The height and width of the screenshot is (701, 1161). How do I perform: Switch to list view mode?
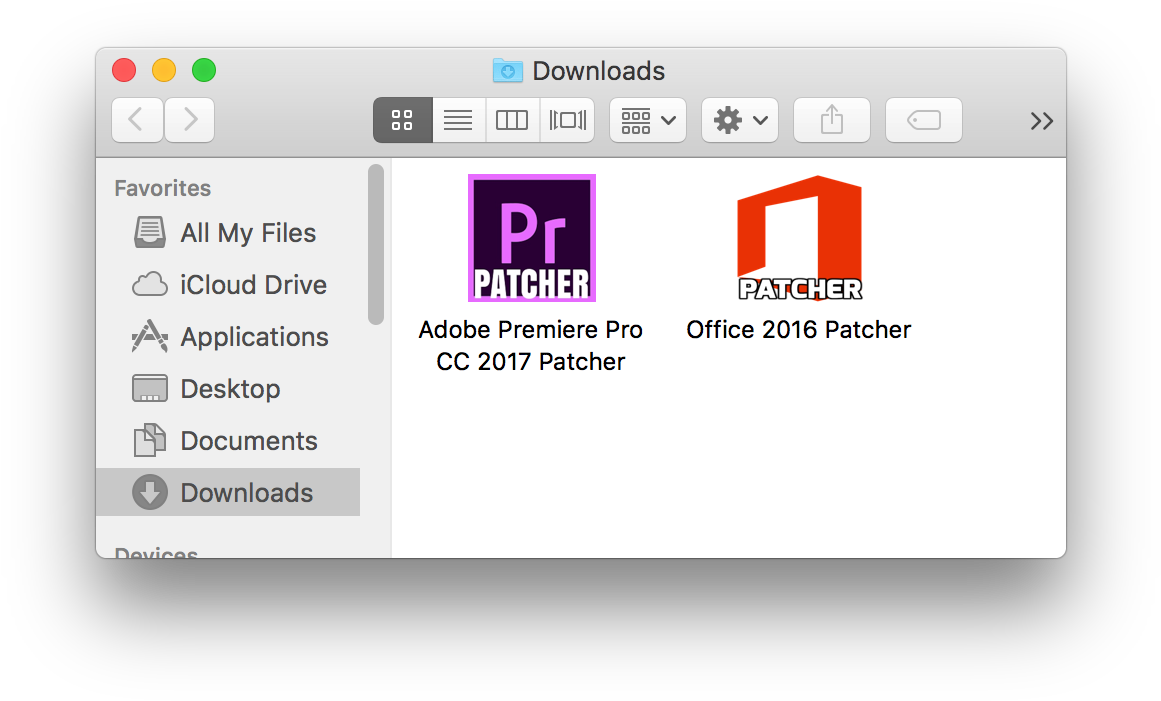[458, 121]
